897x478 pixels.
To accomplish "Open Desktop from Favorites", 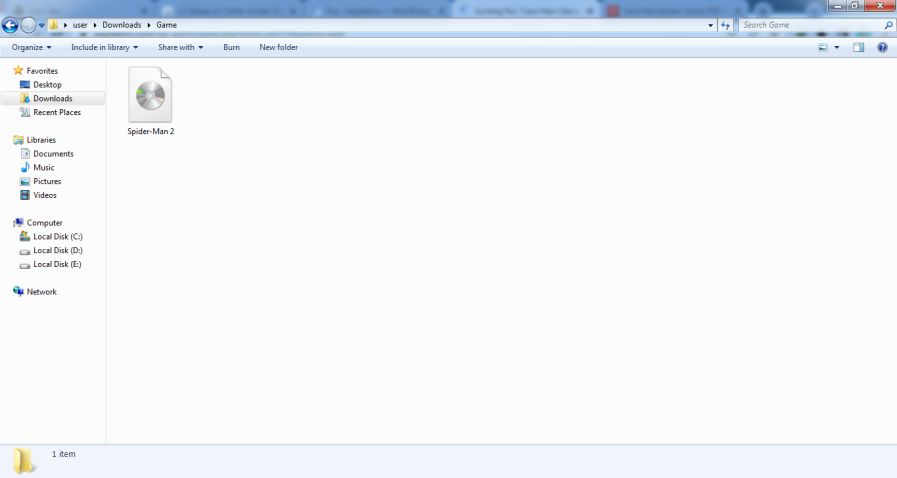I will point(47,85).
